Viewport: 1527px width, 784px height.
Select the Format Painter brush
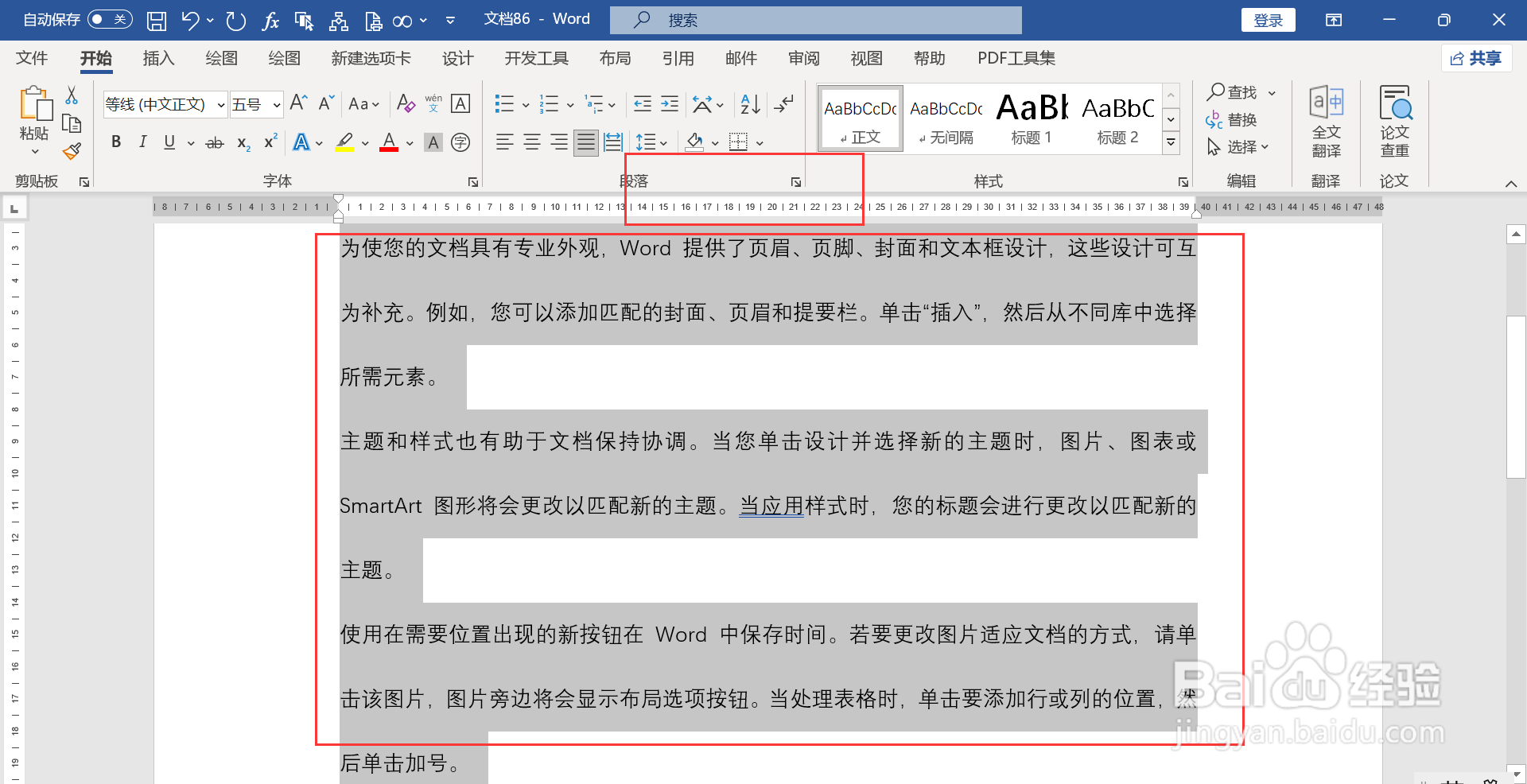[x=72, y=150]
